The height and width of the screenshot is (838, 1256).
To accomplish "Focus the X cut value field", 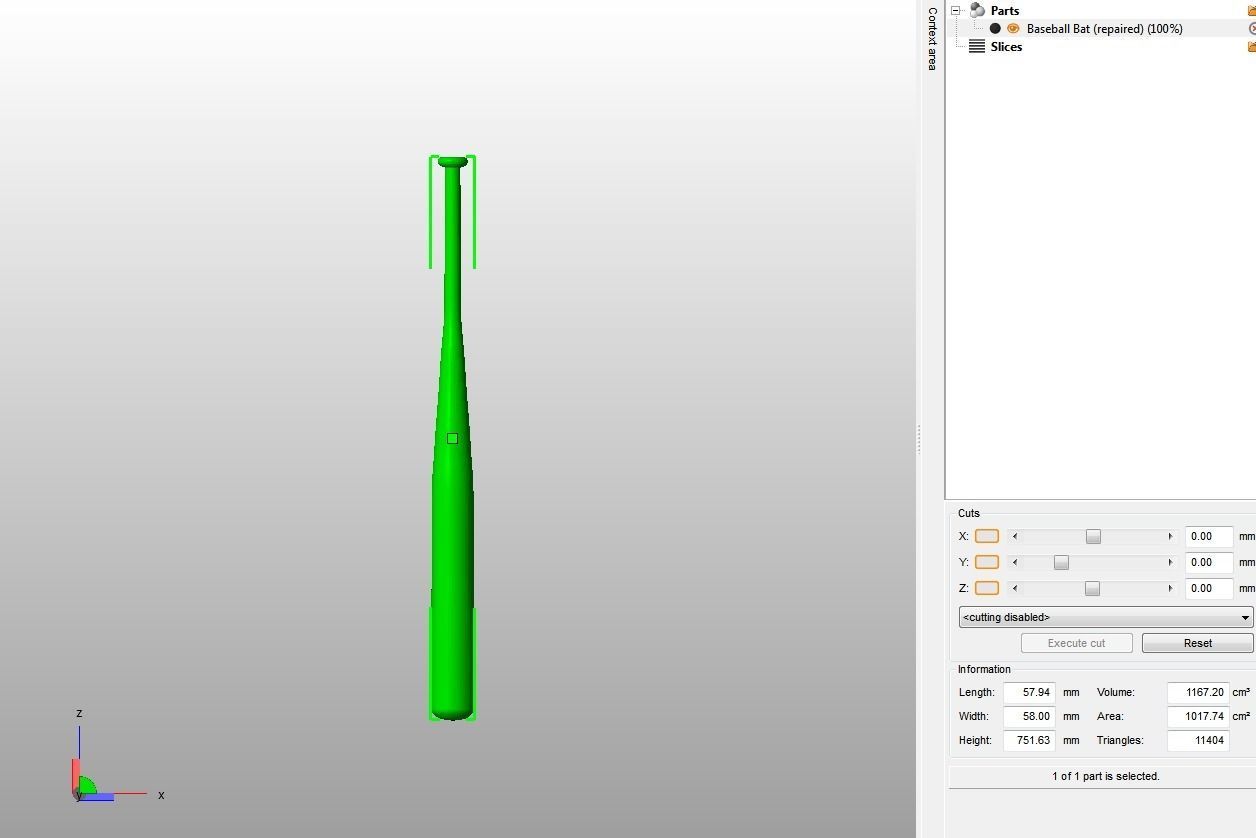I will pos(1209,536).
